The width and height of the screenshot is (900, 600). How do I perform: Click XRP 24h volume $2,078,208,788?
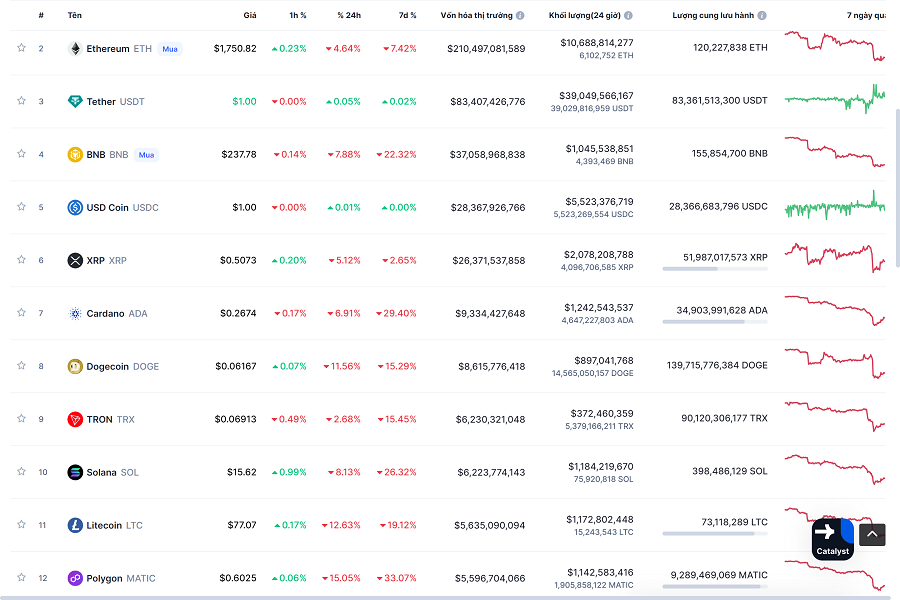coord(598,254)
